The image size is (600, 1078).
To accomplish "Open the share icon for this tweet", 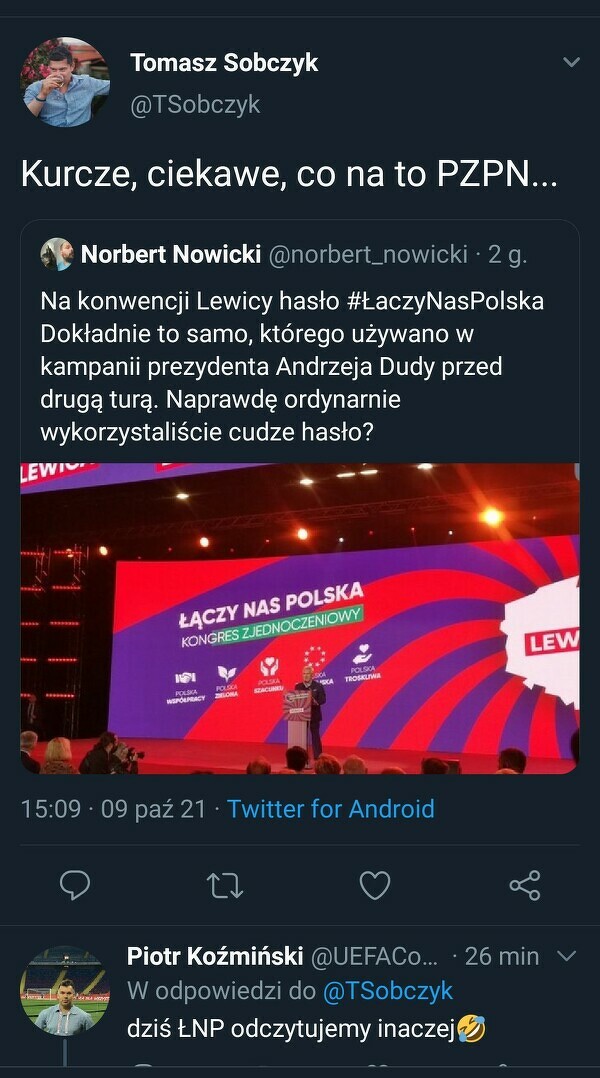I will [x=525, y=885].
